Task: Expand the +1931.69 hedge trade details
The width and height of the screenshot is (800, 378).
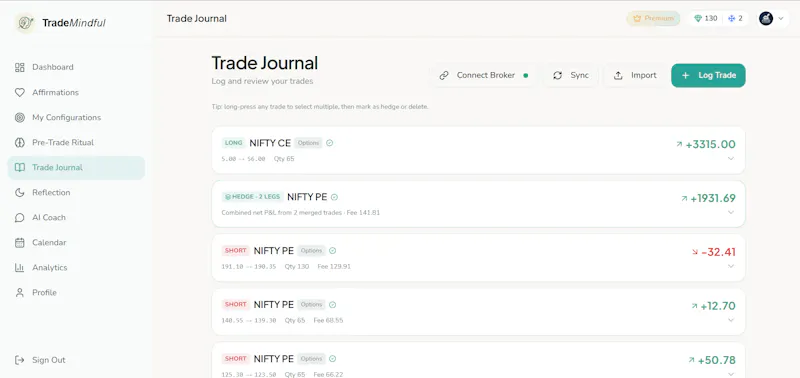Action: coord(731,212)
